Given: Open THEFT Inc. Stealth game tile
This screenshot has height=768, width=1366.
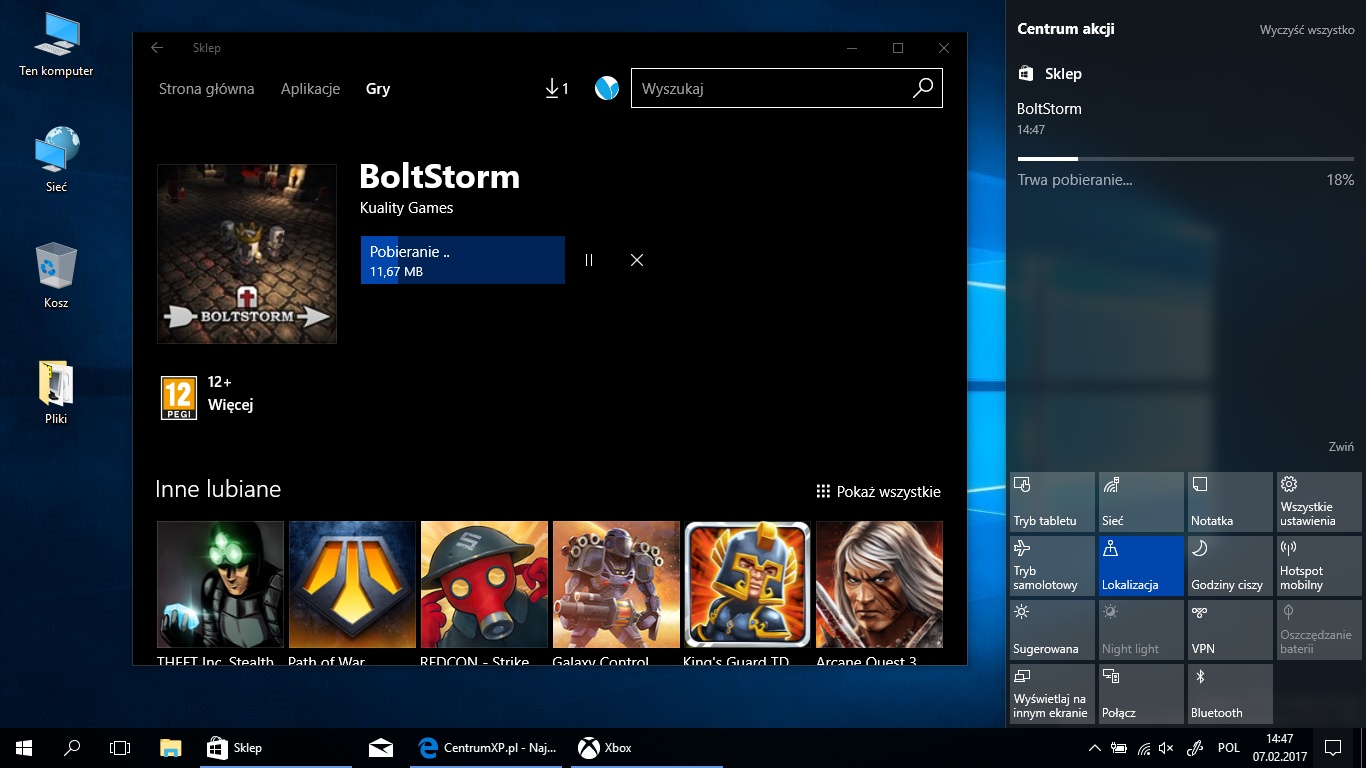Looking at the screenshot, I should (x=220, y=595).
